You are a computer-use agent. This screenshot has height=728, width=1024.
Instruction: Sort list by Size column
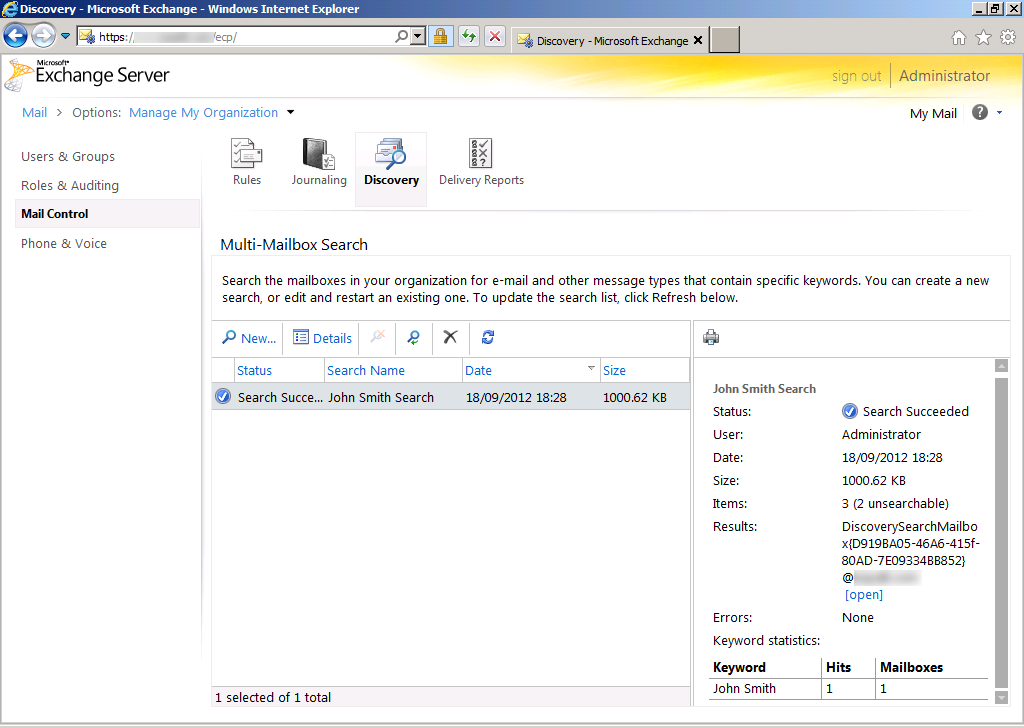[x=644, y=370]
